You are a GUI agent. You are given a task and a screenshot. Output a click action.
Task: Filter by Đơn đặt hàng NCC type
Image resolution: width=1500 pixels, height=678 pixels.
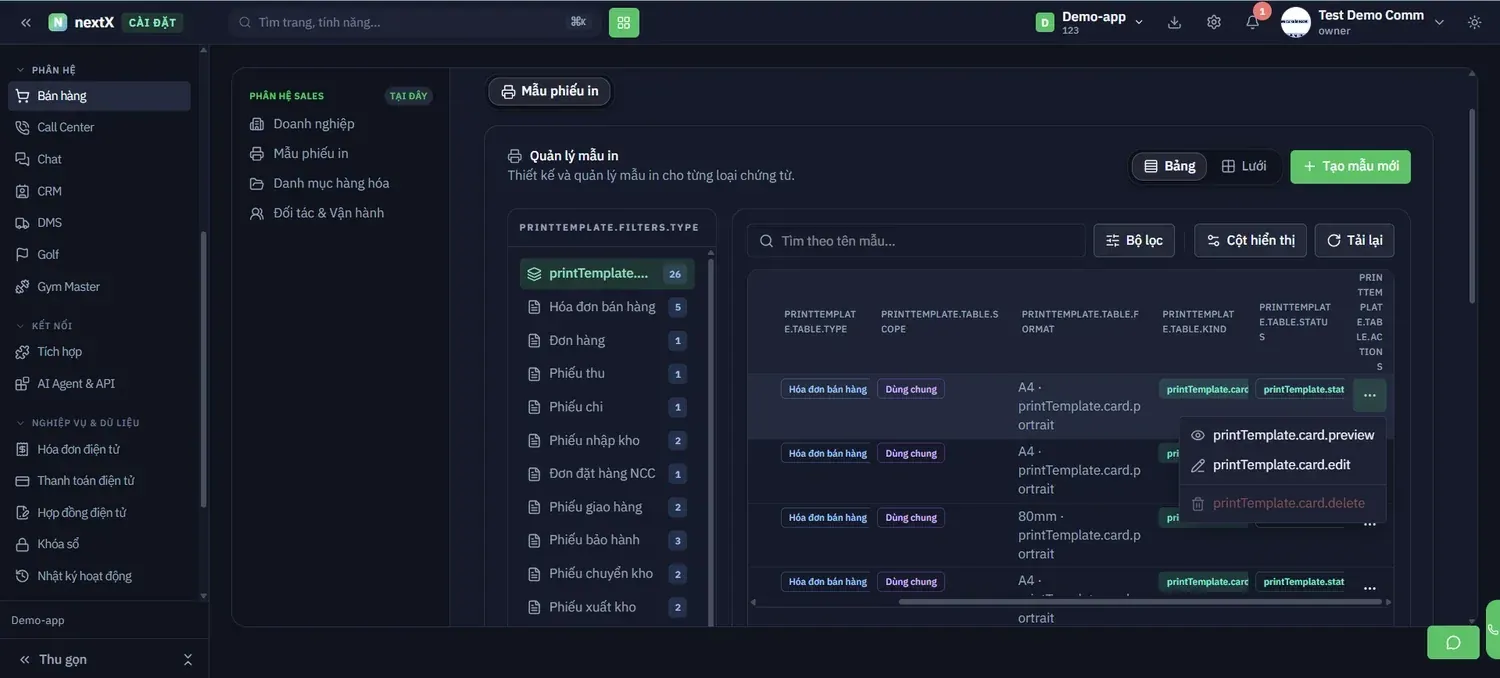click(x=607, y=474)
